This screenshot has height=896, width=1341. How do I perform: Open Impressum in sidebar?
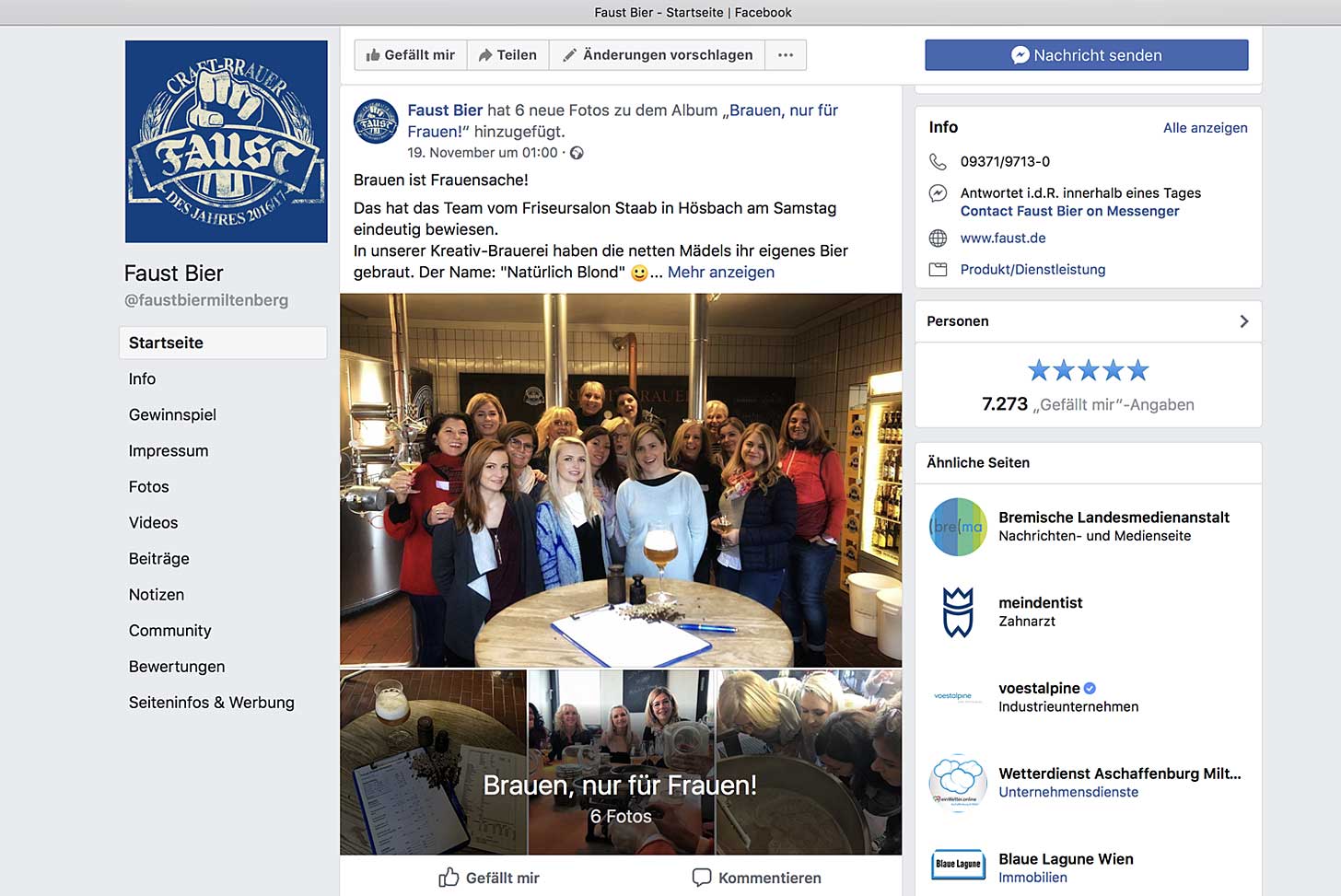tap(169, 450)
